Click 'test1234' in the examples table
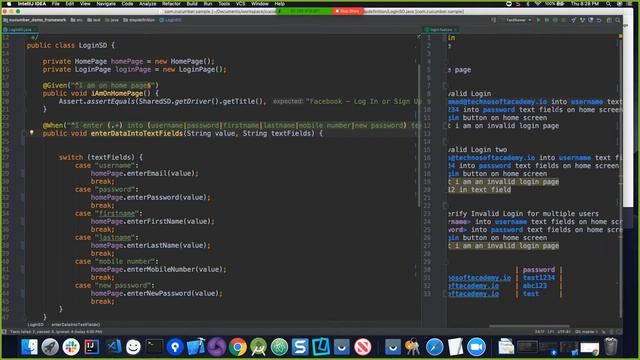Viewport: 640px width, 360px height. 539,278
